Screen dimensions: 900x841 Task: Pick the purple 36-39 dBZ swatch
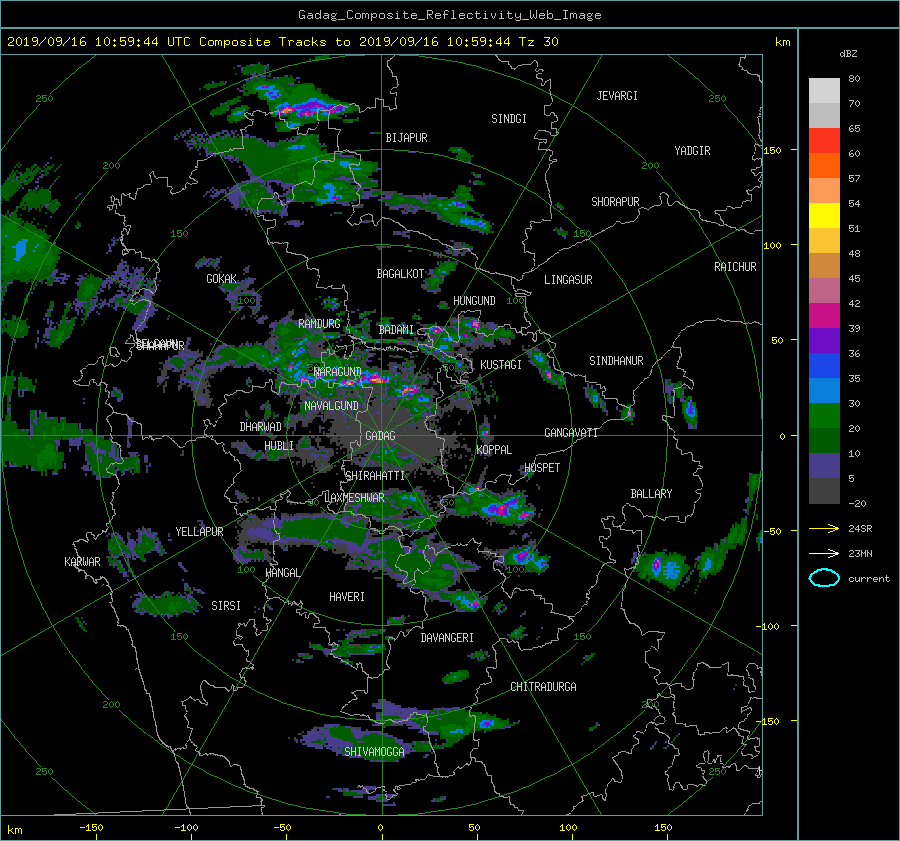coord(824,341)
